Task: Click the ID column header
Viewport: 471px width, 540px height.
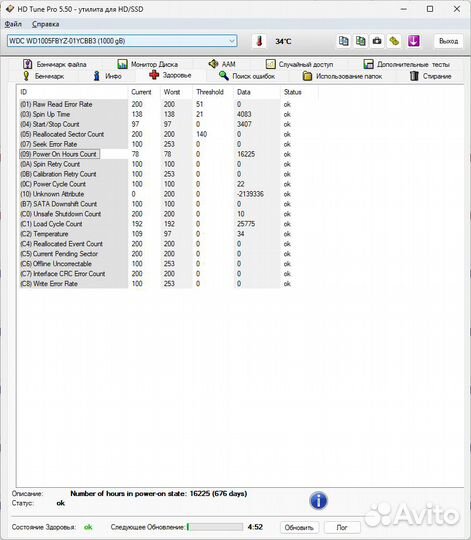Action: click(72, 92)
